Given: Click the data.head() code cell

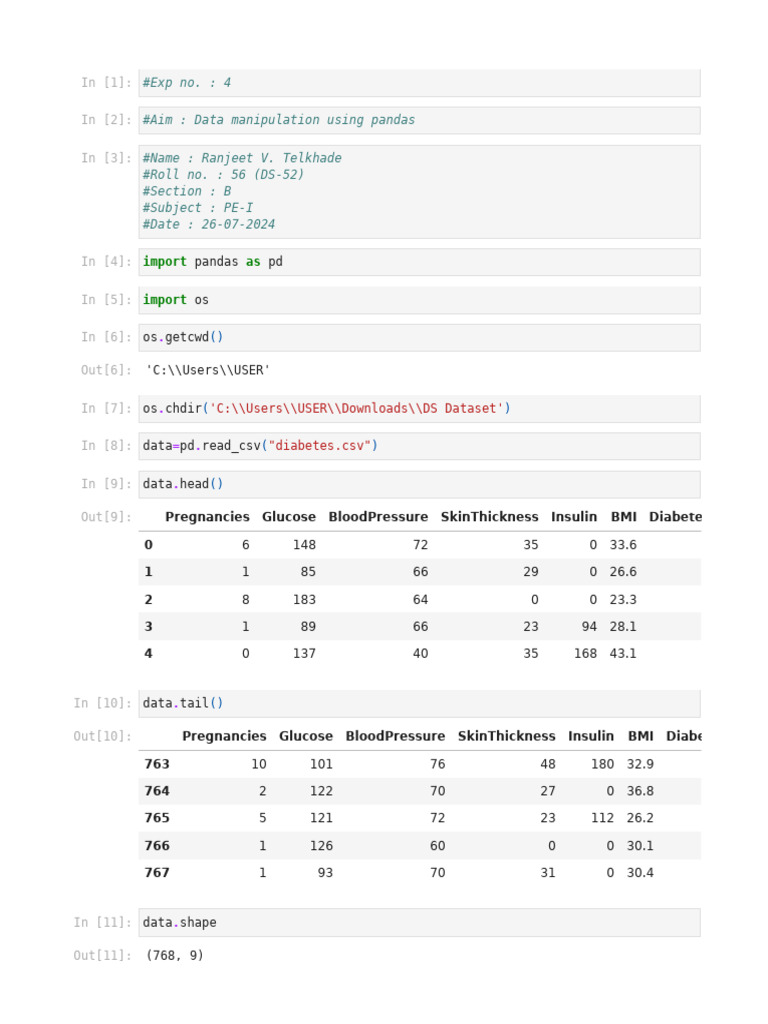Looking at the screenshot, I should tap(419, 484).
